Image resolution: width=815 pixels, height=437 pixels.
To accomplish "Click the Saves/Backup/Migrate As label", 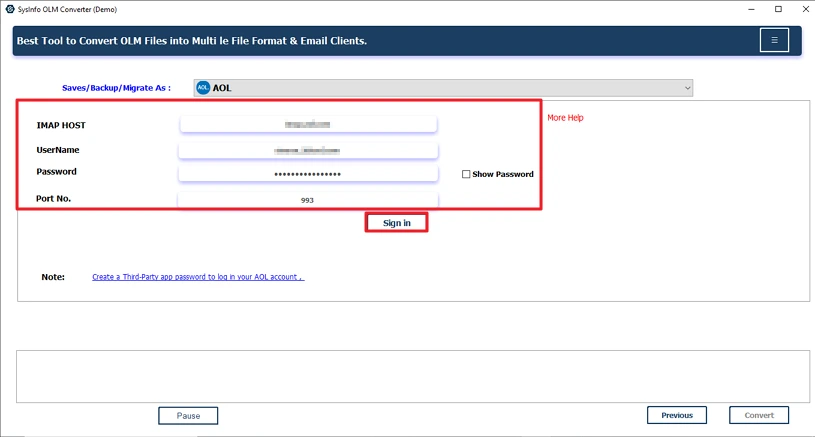I will (x=116, y=88).
